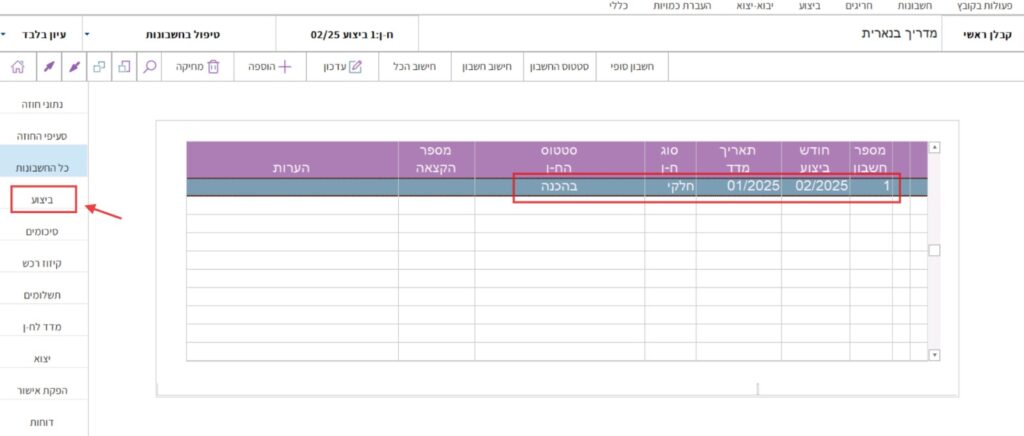Open the פעולות בקובץ menu
1024x436 pixels.
986,6
